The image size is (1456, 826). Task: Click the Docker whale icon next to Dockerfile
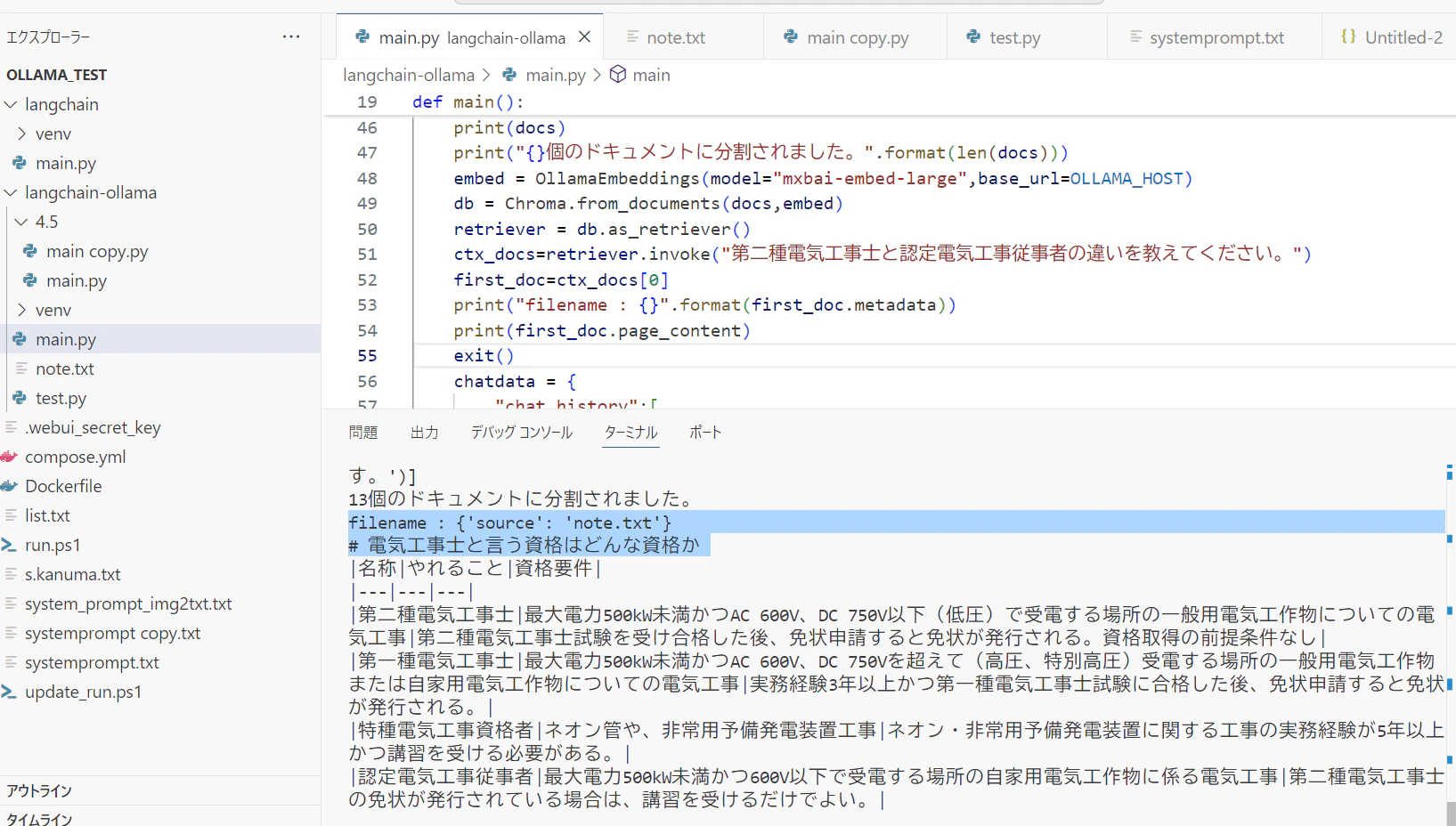coord(10,486)
